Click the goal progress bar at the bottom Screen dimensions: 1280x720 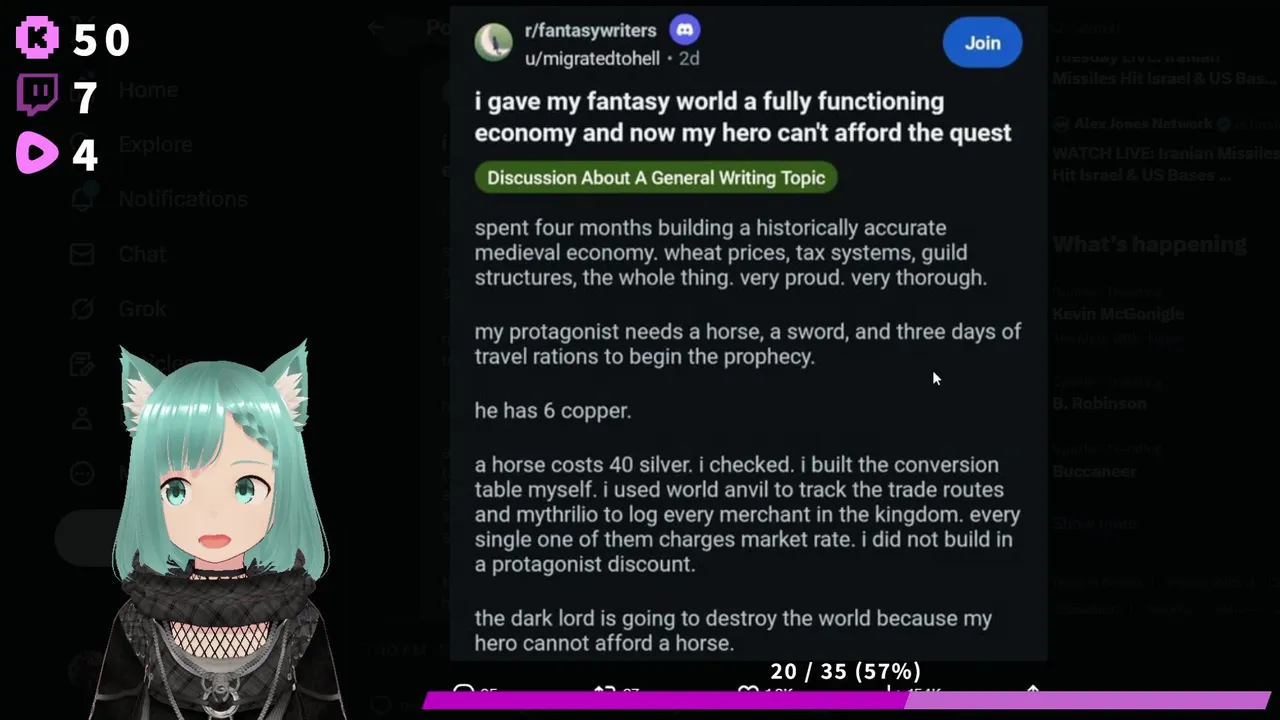[x=845, y=700]
